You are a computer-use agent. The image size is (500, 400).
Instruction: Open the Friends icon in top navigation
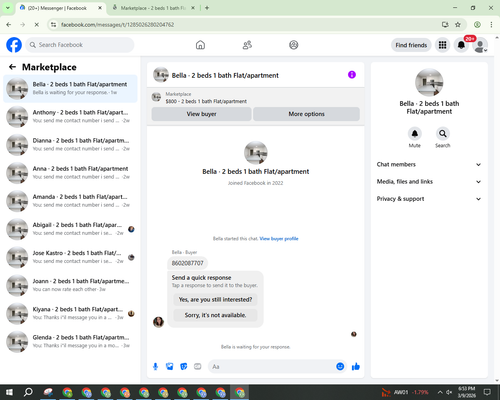pos(247,45)
